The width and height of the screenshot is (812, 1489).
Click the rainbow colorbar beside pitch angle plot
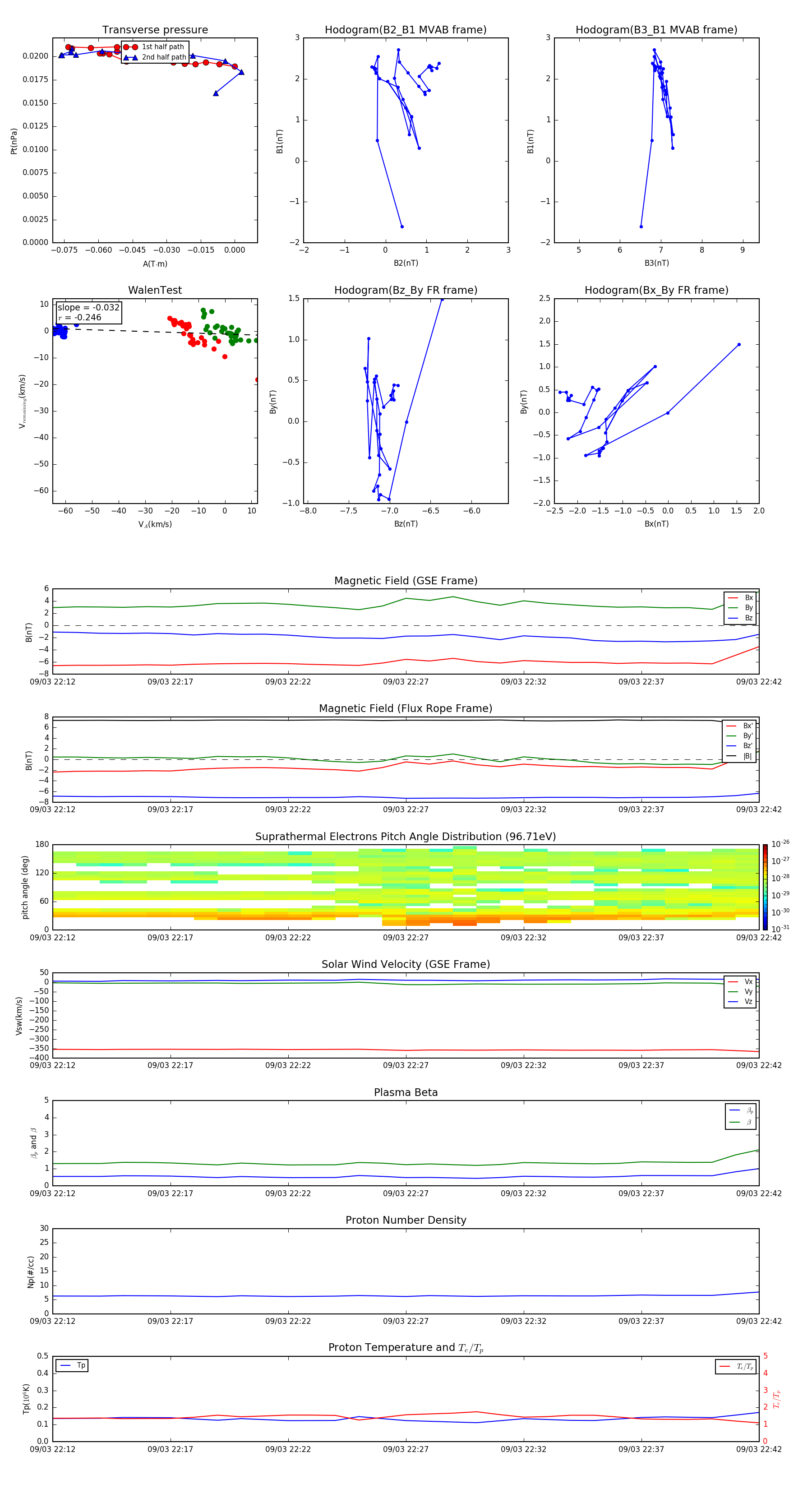[765, 887]
